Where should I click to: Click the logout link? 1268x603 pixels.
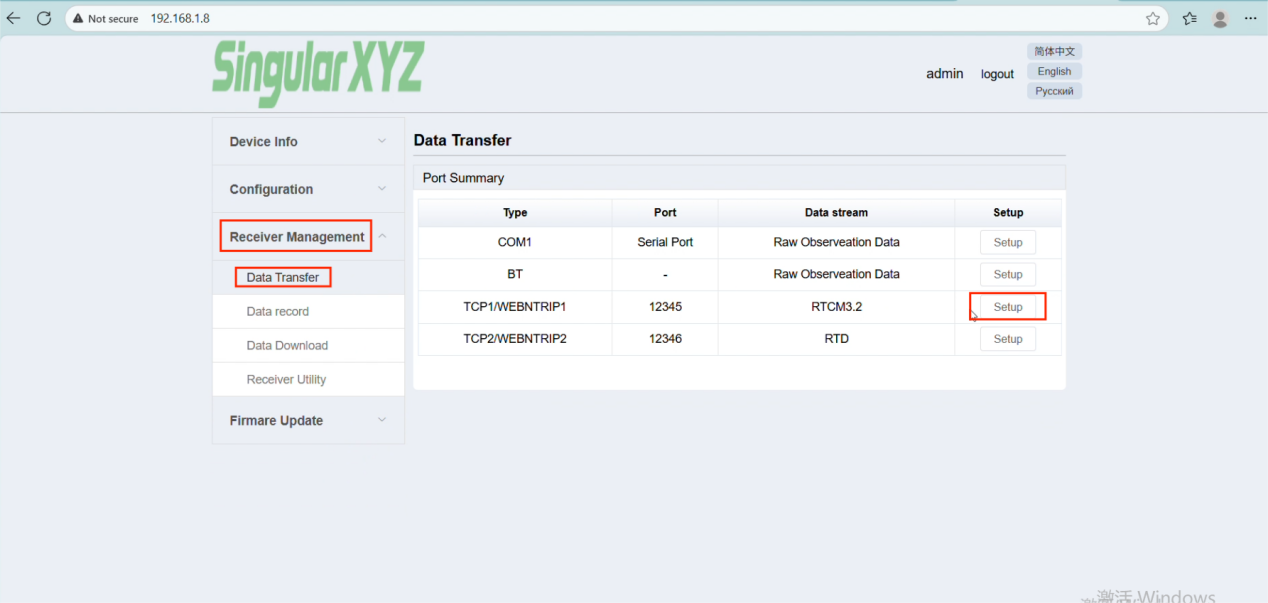pos(997,74)
